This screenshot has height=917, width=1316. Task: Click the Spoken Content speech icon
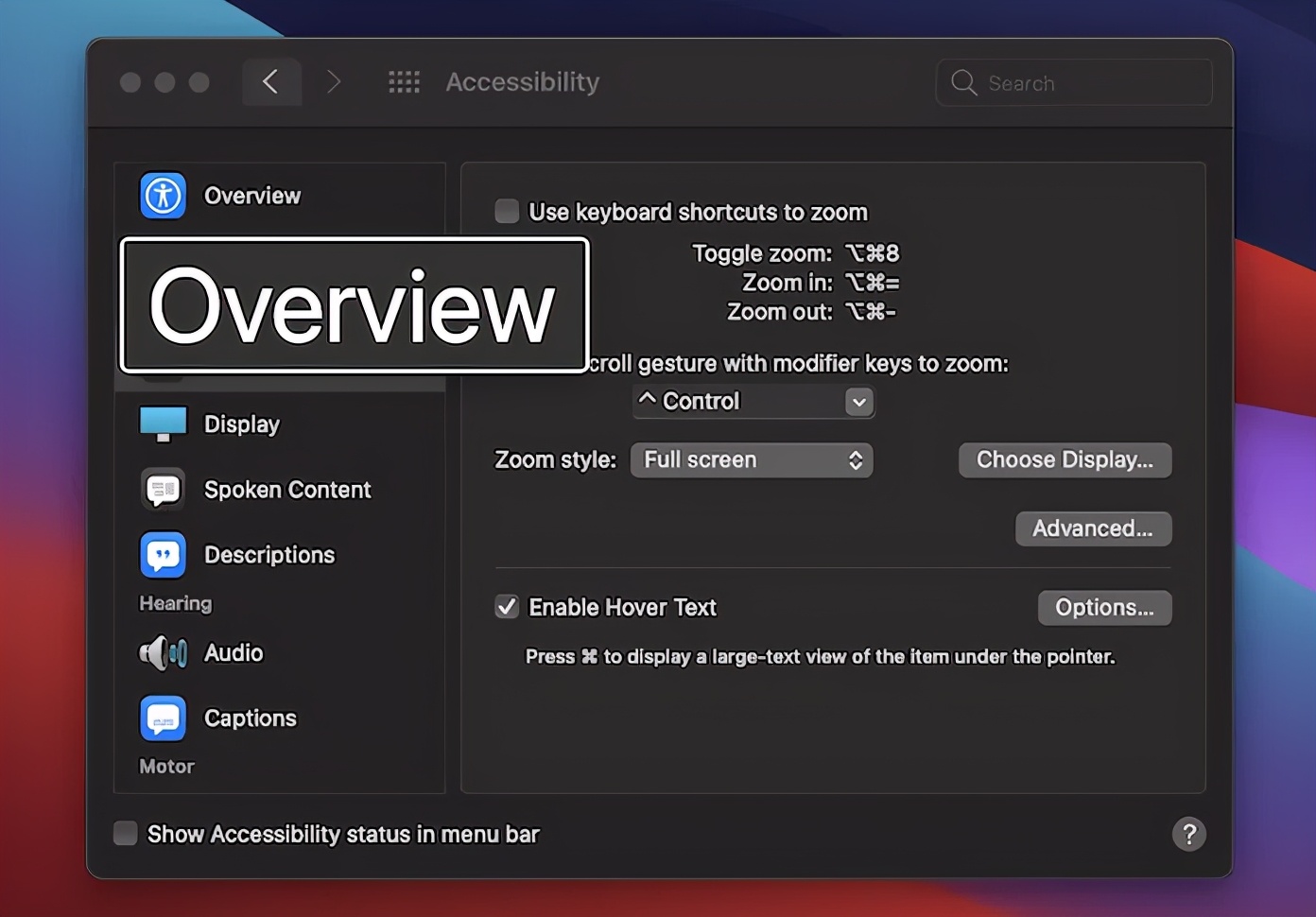click(x=163, y=490)
